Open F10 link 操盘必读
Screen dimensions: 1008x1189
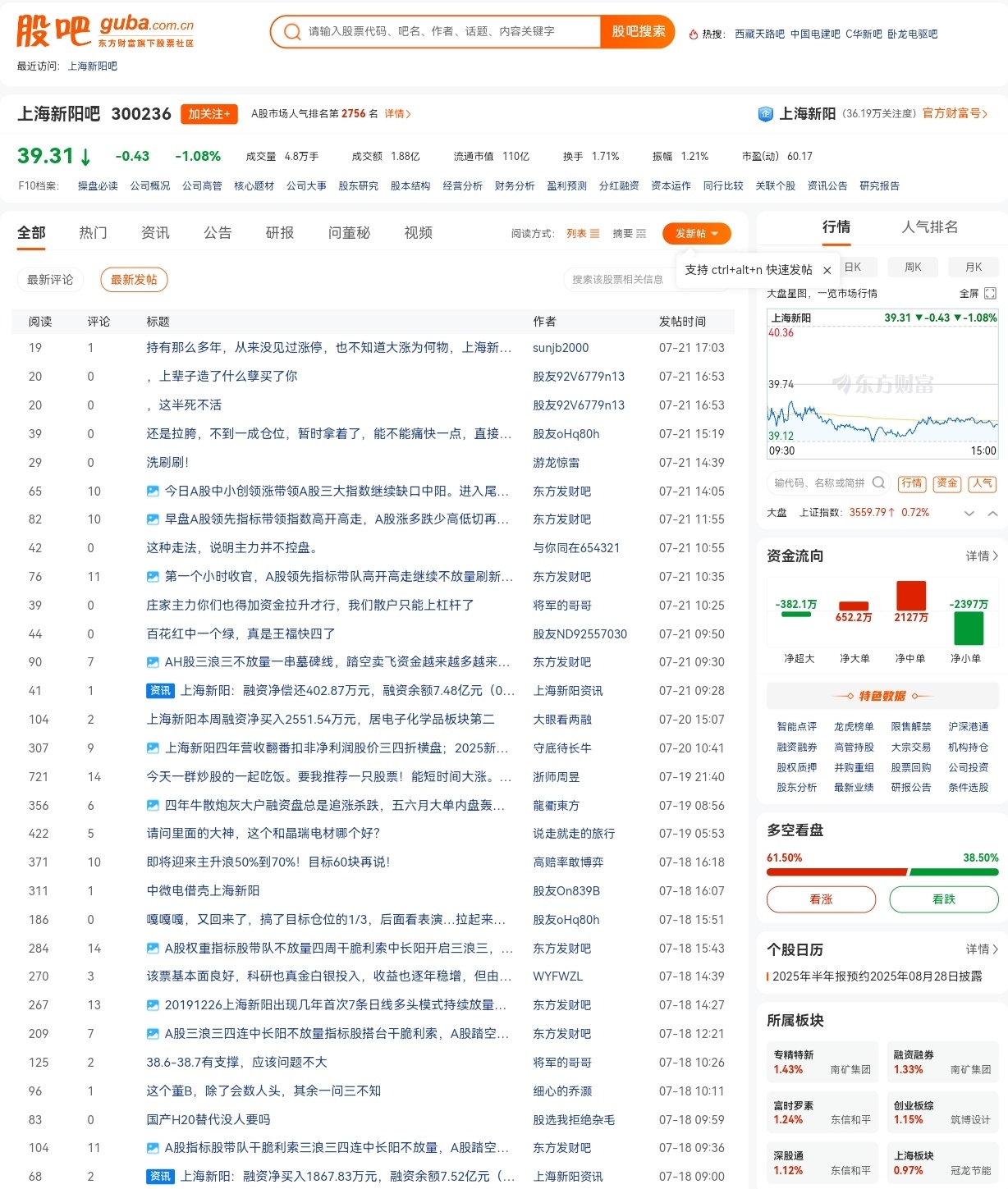tap(98, 186)
